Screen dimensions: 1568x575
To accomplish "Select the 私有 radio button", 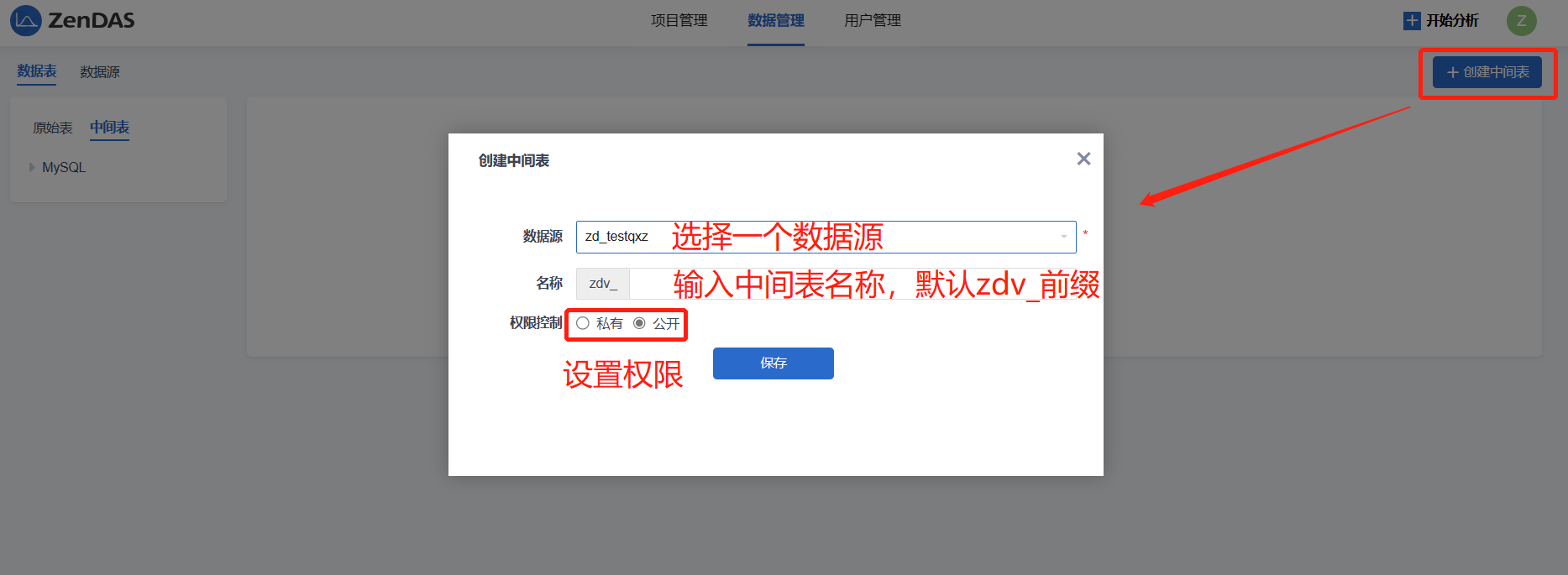I will coord(583,323).
